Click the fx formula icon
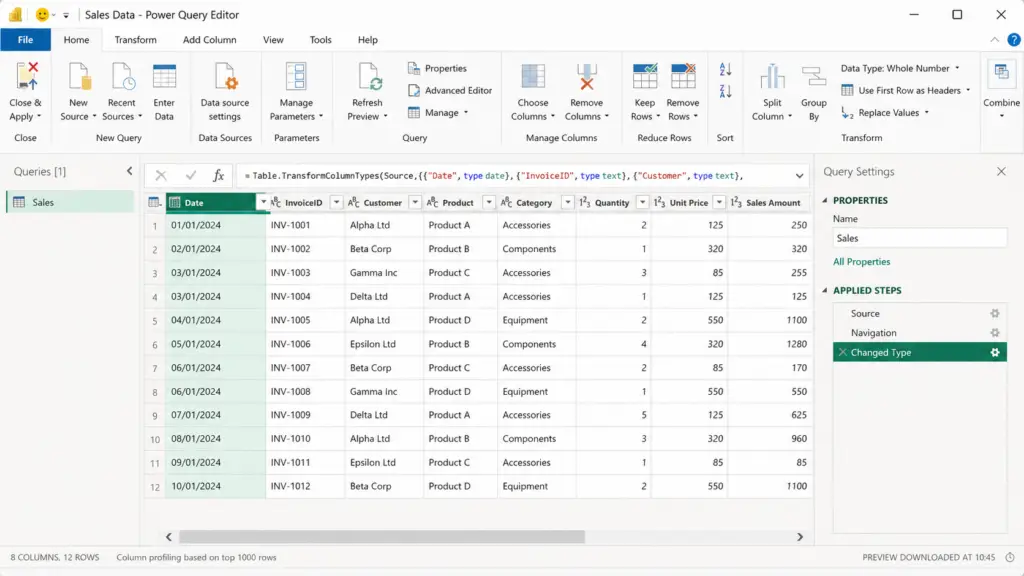1024x576 pixels. (x=218, y=175)
